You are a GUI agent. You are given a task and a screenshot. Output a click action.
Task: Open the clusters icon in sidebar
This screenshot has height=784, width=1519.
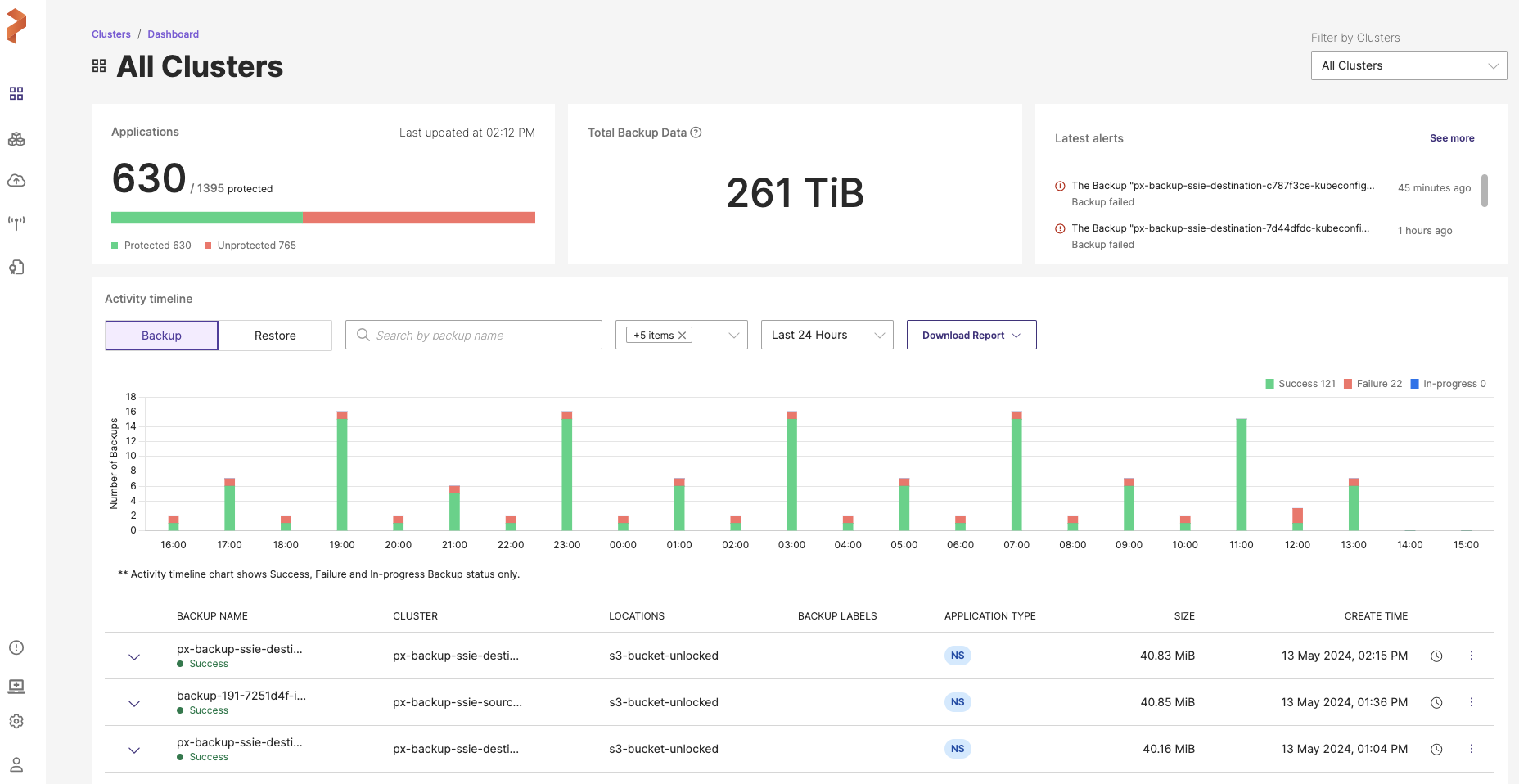point(16,140)
